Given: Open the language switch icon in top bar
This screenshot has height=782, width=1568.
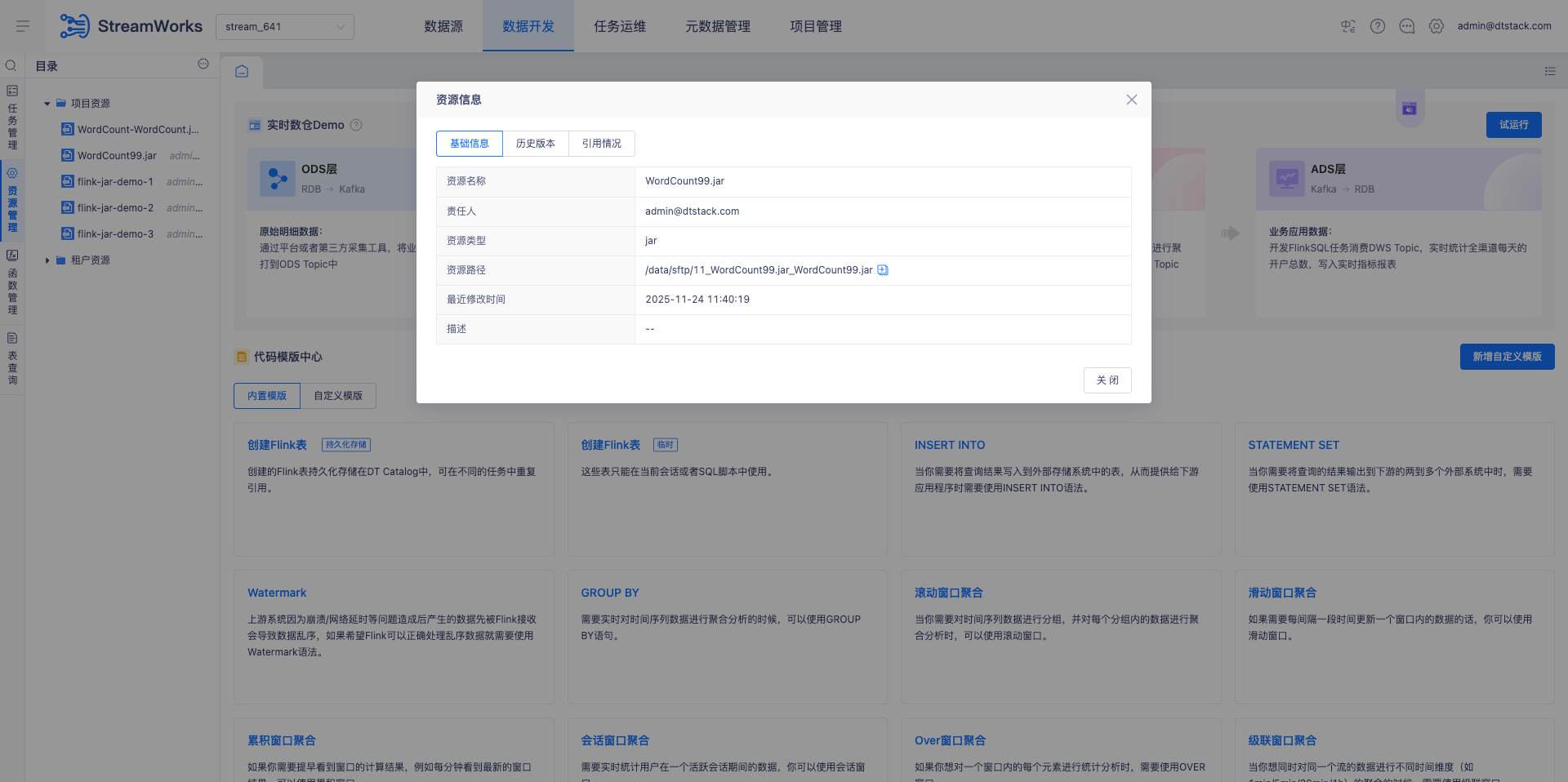Looking at the screenshot, I should tap(1347, 25).
